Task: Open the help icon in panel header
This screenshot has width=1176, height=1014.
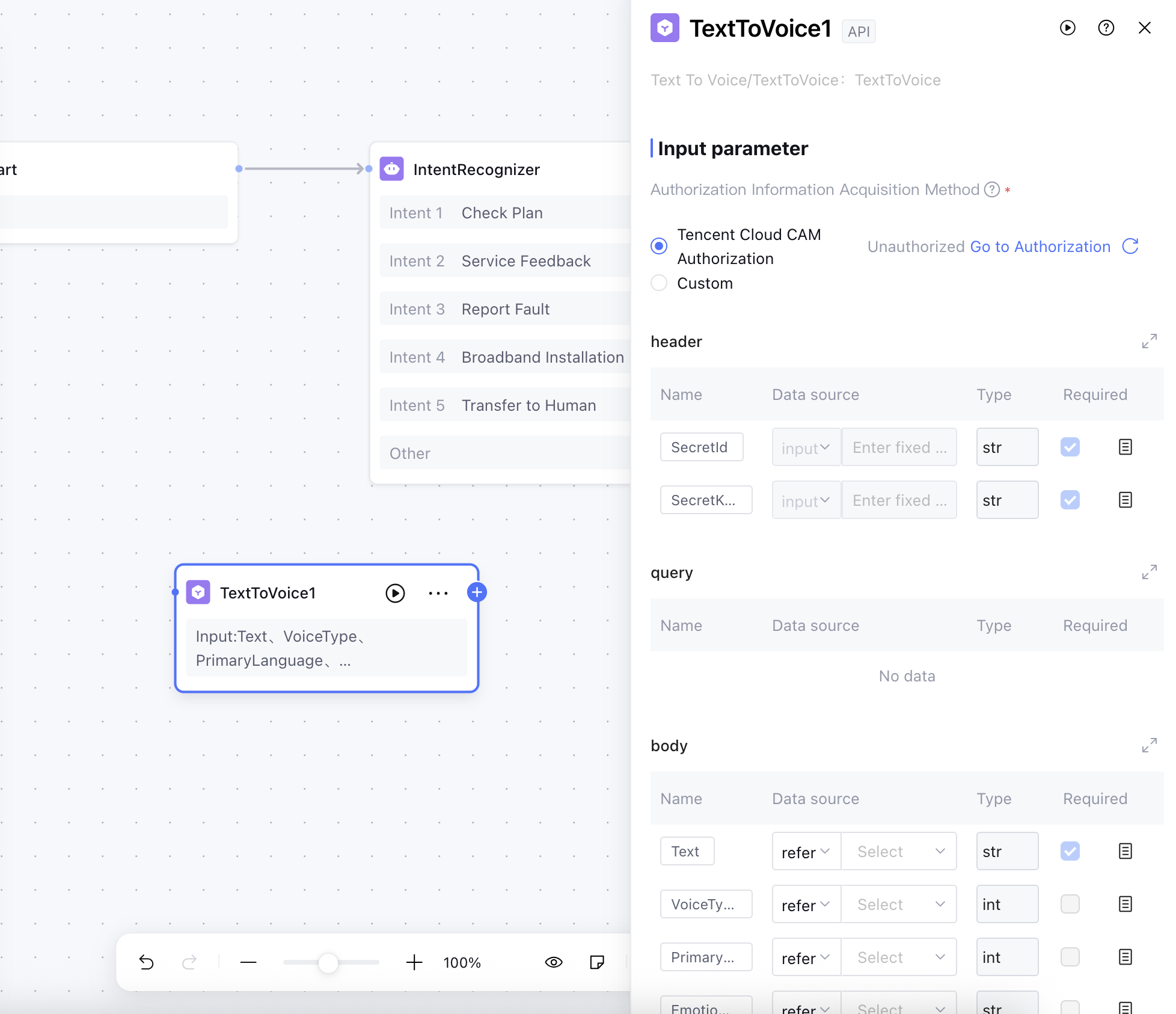Action: click(x=1106, y=28)
